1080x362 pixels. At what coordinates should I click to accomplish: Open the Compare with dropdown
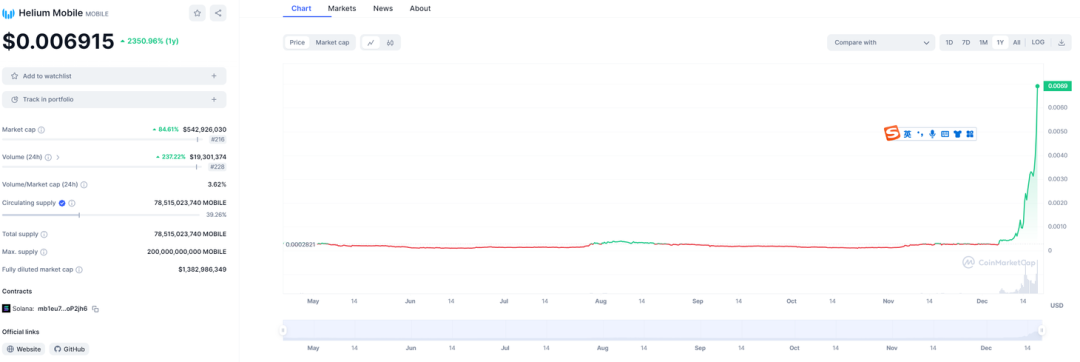(881, 43)
